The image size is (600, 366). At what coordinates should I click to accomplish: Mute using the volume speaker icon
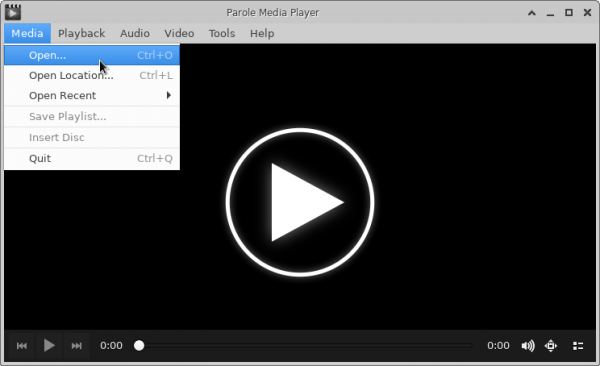[x=528, y=346]
